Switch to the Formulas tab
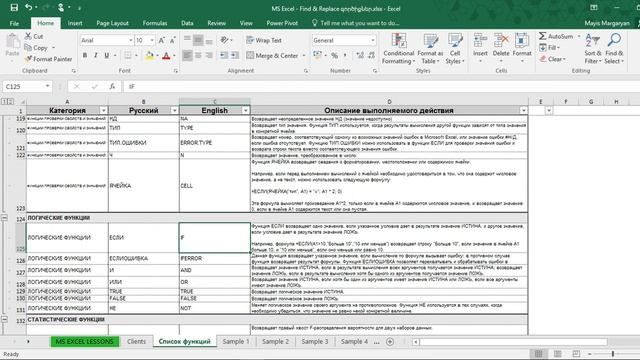The width and height of the screenshot is (640, 360). coord(155,23)
